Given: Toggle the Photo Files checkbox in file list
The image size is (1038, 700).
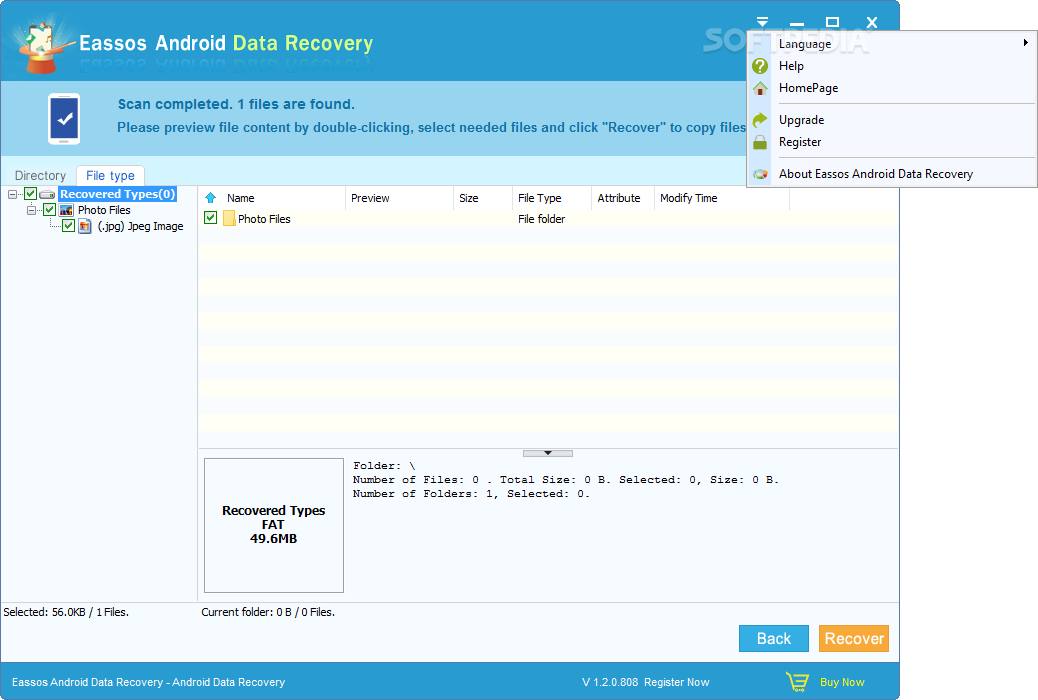Looking at the screenshot, I should (x=211, y=218).
